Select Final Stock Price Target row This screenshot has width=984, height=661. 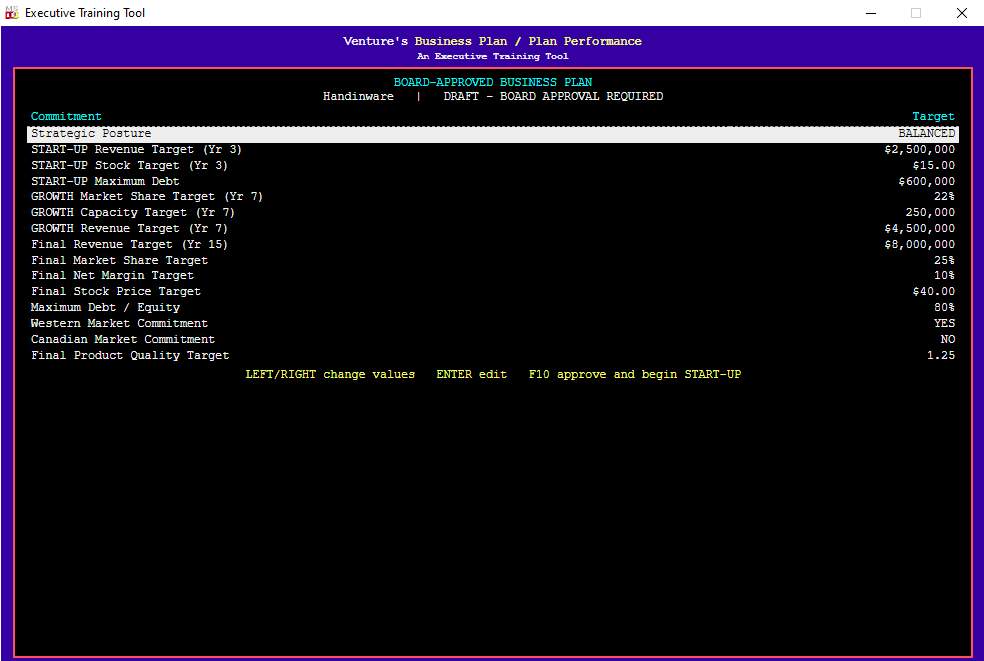tap(493, 292)
